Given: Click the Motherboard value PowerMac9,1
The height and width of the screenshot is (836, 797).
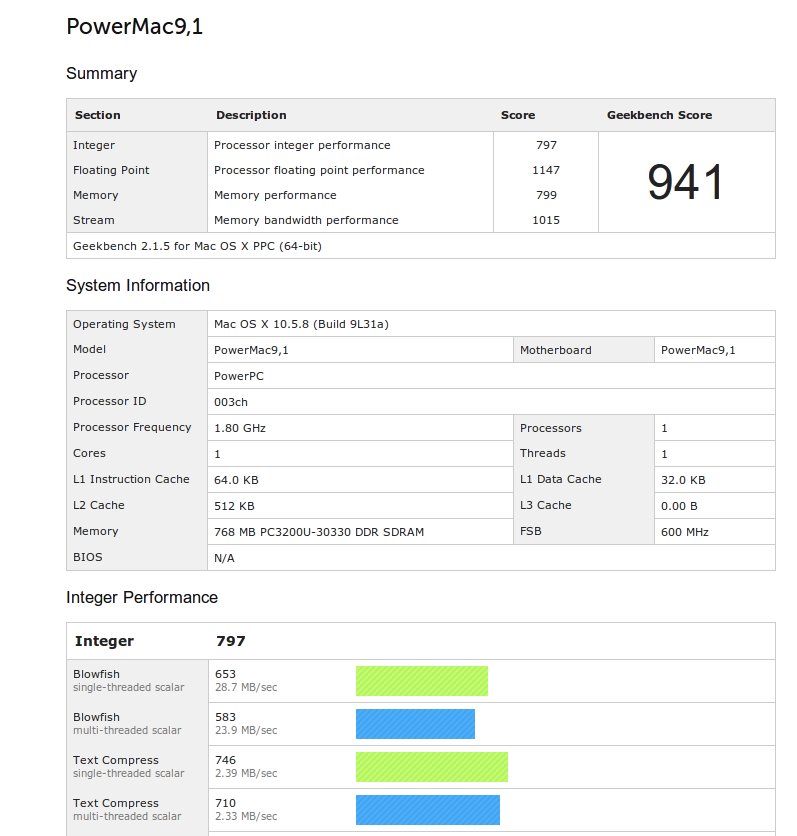Looking at the screenshot, I should pyautogui.click(x=698, y=350).
